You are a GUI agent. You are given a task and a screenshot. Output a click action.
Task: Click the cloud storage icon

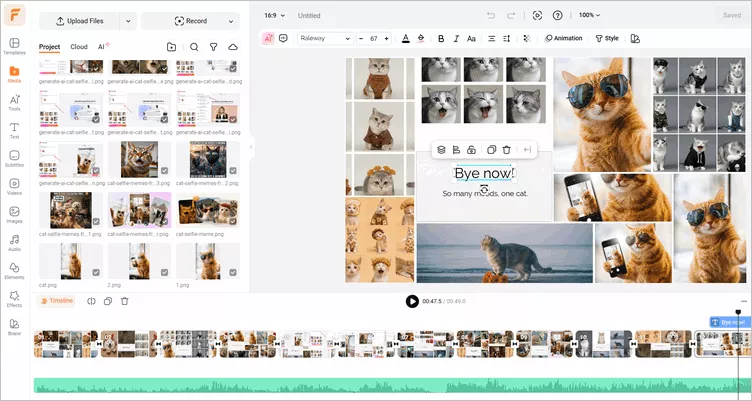click(233, 47)
